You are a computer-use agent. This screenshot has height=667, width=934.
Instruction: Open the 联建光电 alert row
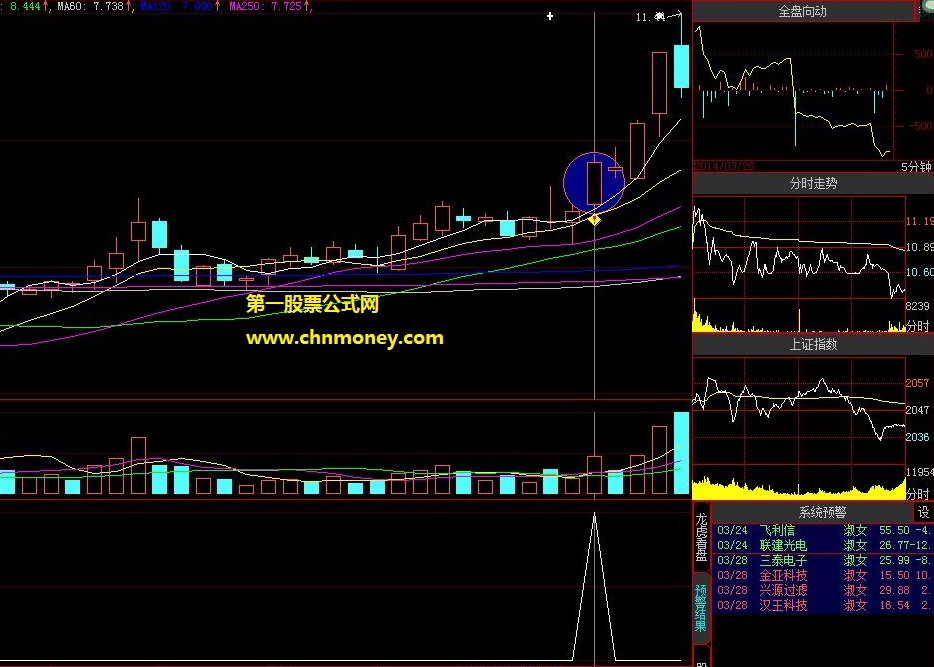click(823, 545)
